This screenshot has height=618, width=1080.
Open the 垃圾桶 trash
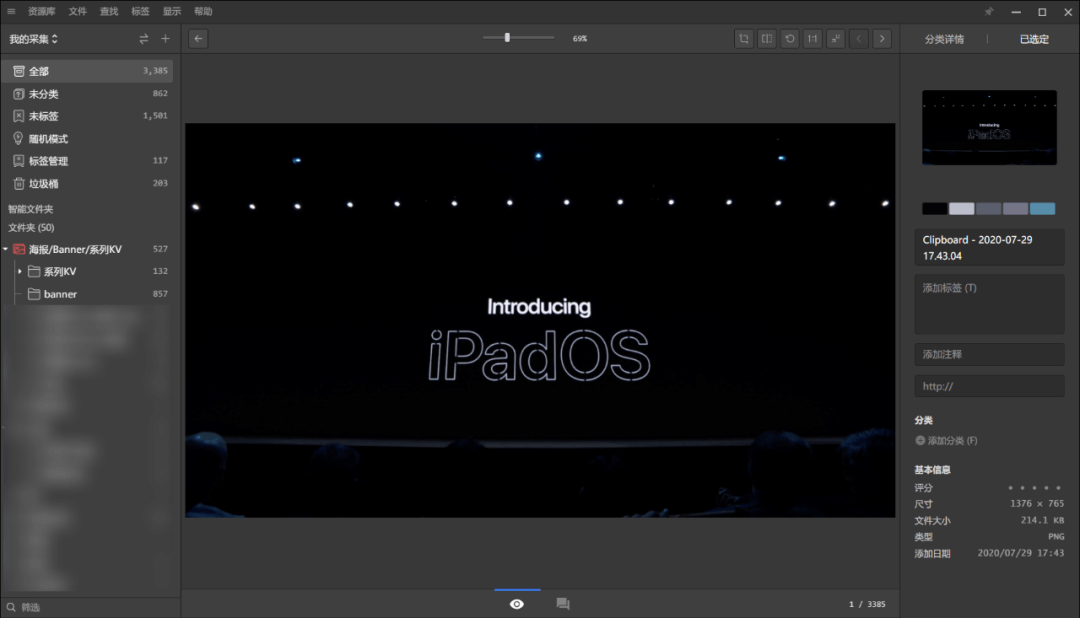tap(87, 183)
